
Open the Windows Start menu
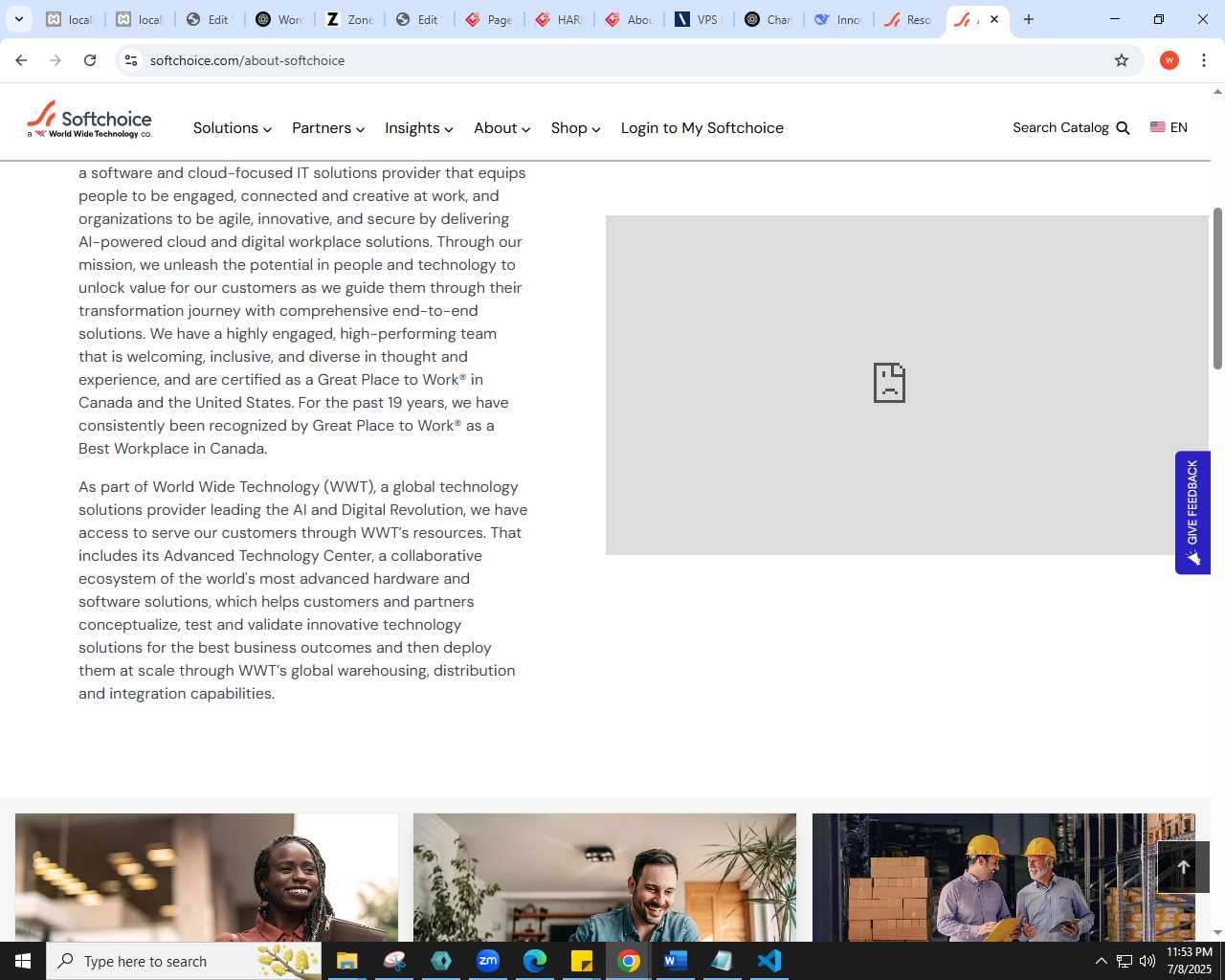point(23,961)
